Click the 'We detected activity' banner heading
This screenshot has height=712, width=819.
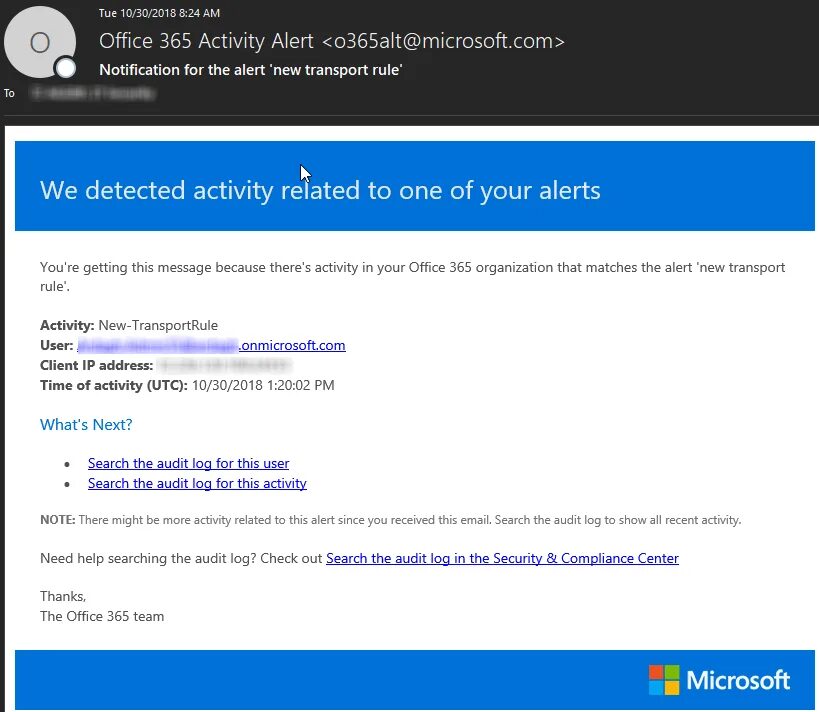320,189
